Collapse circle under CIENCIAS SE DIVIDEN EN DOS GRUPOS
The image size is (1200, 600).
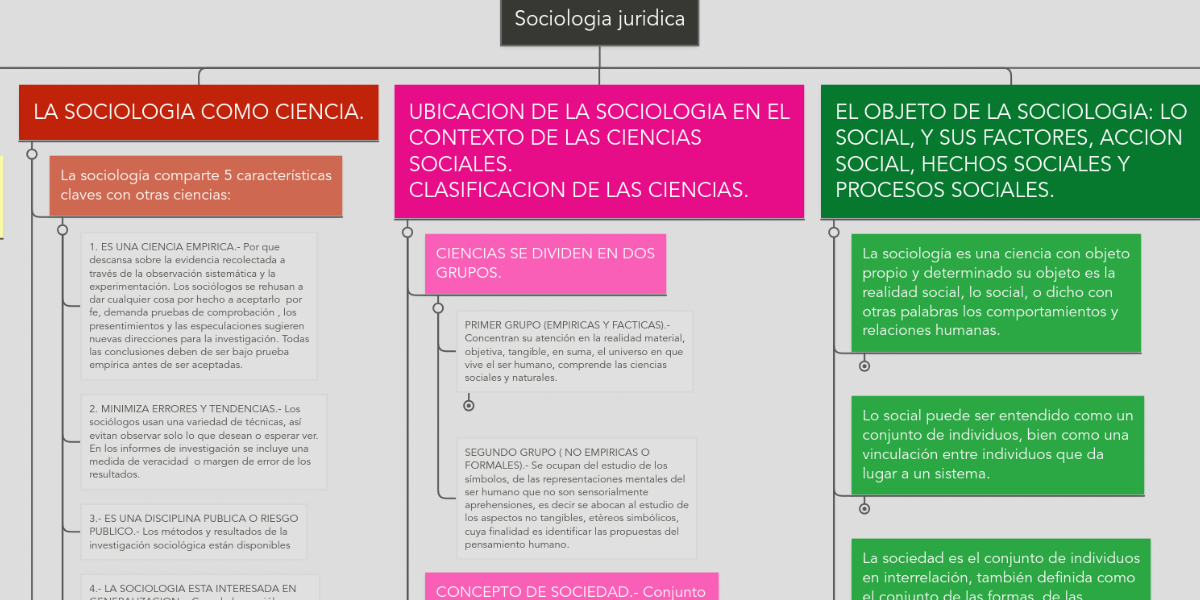[x=438, y=308]
